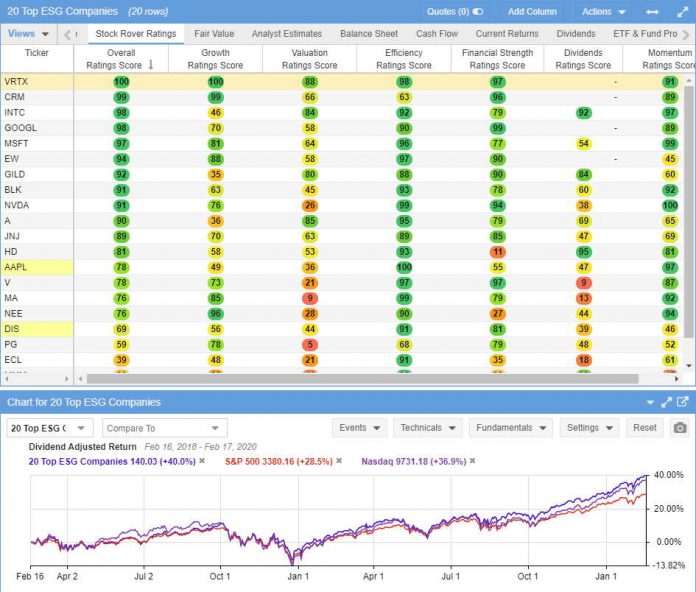Screen dimensions: 696x592
Task: Click the table's horizontal scrollbar
Action: [363, 379]
